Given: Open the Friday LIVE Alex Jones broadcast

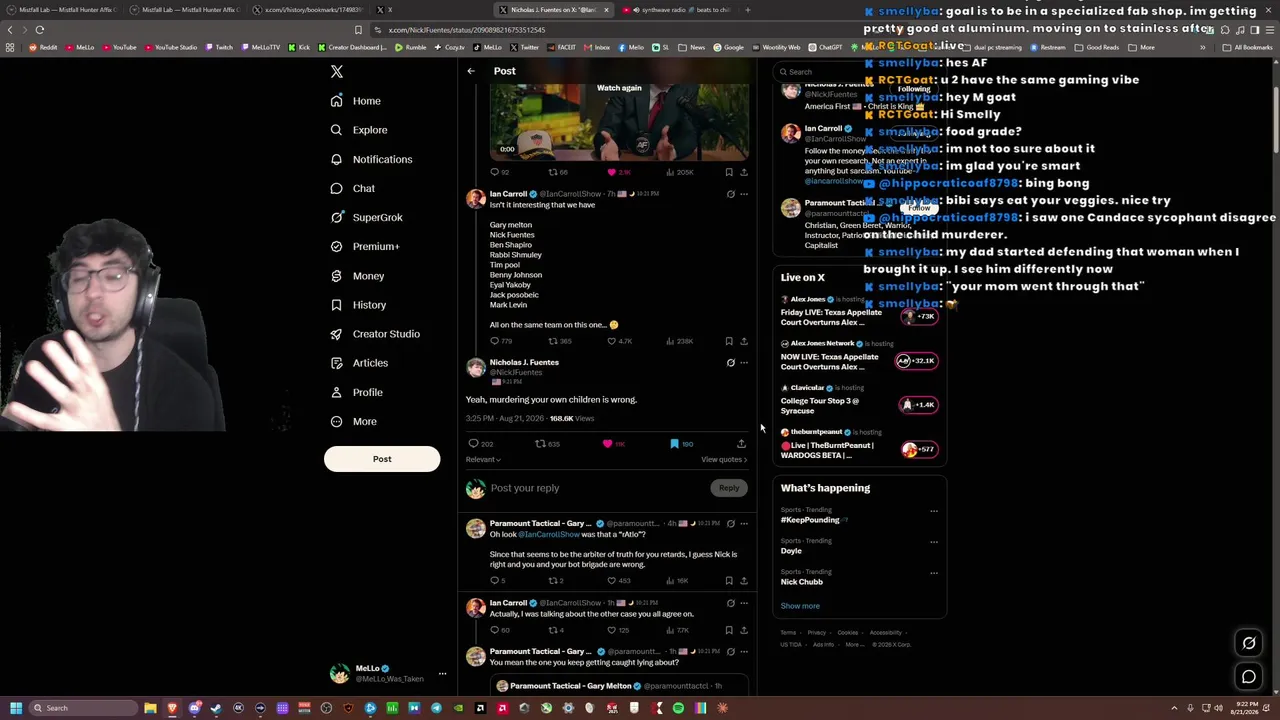Looking at the screenshot, I should point(858,312).
